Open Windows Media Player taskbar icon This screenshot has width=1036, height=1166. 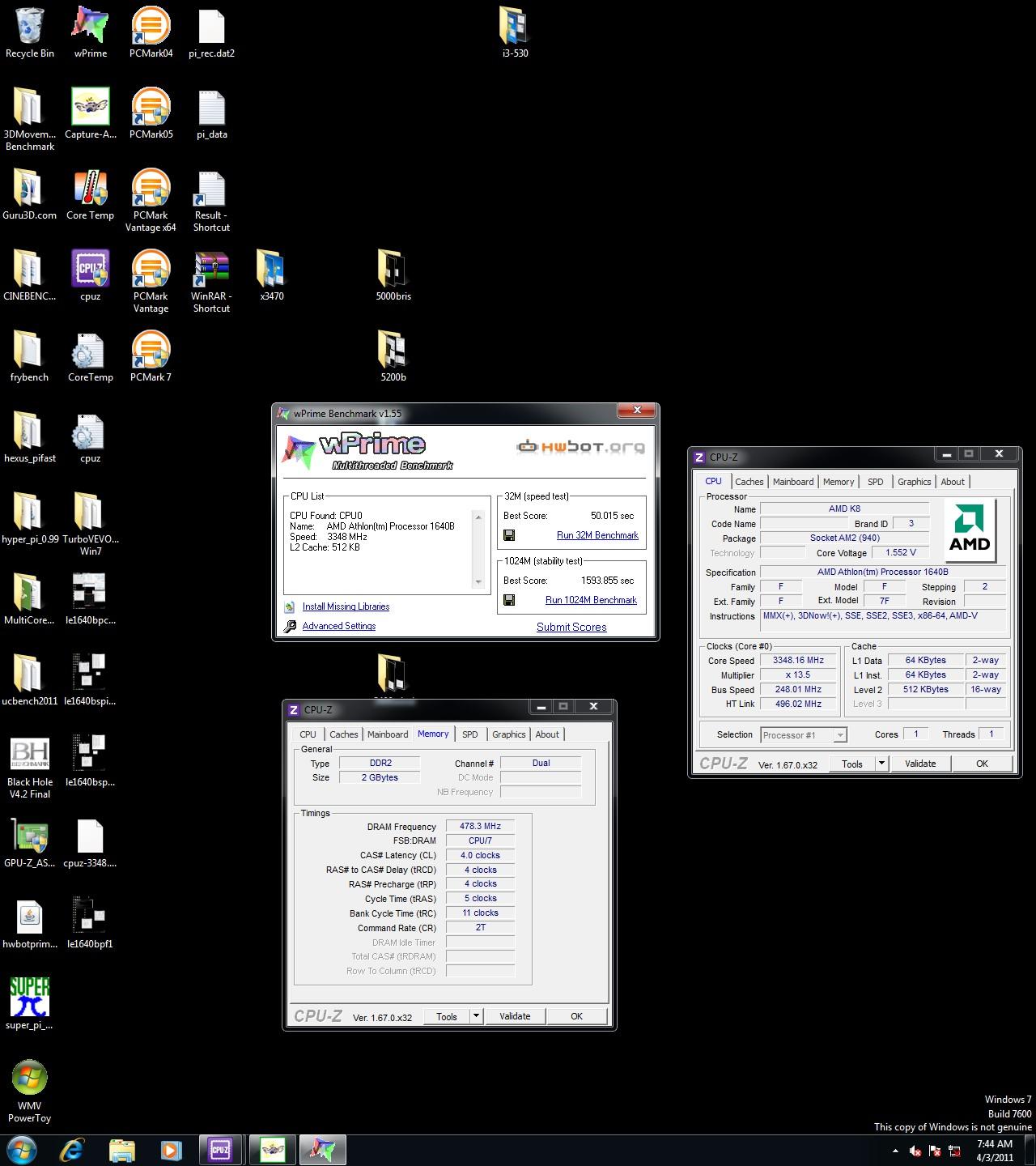click(171, 1150)
